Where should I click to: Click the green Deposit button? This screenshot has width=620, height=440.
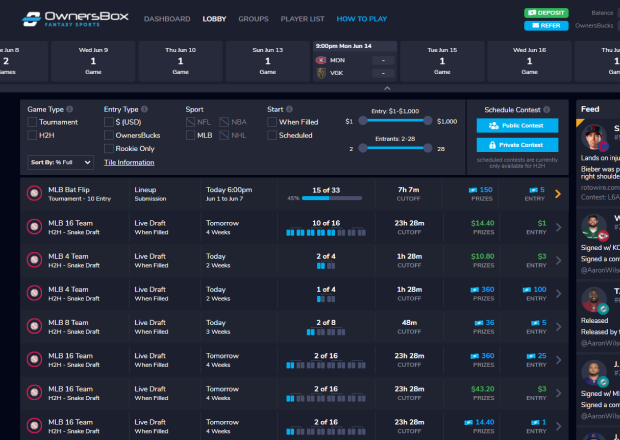coord(546,13)
